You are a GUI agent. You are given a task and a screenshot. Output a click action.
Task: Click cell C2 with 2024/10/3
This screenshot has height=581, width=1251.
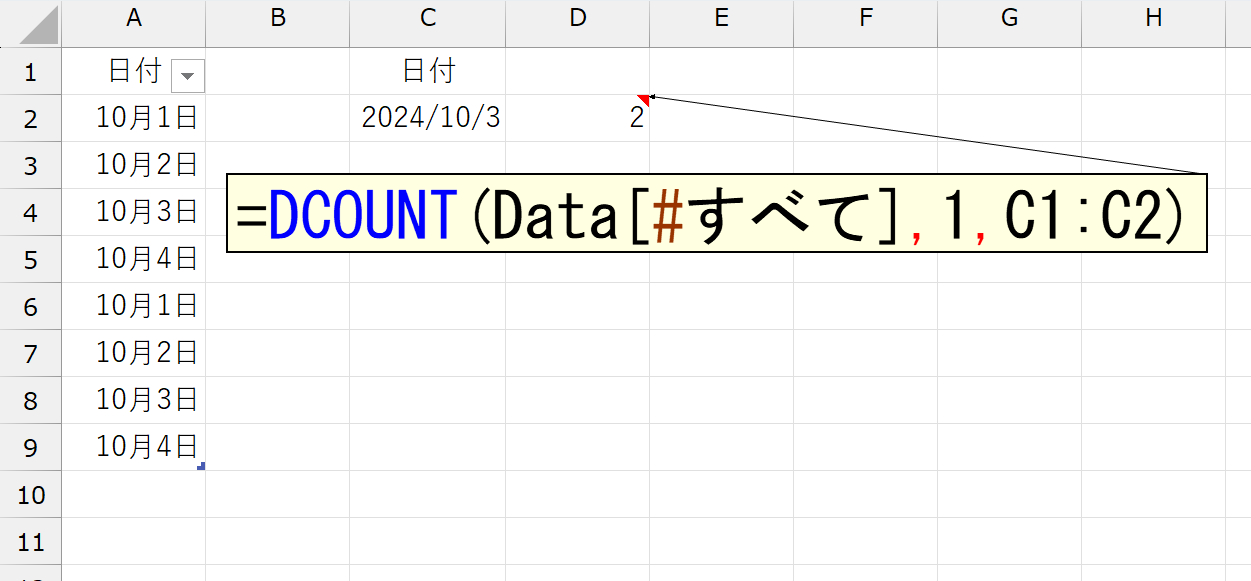click(x=428, y=118)
